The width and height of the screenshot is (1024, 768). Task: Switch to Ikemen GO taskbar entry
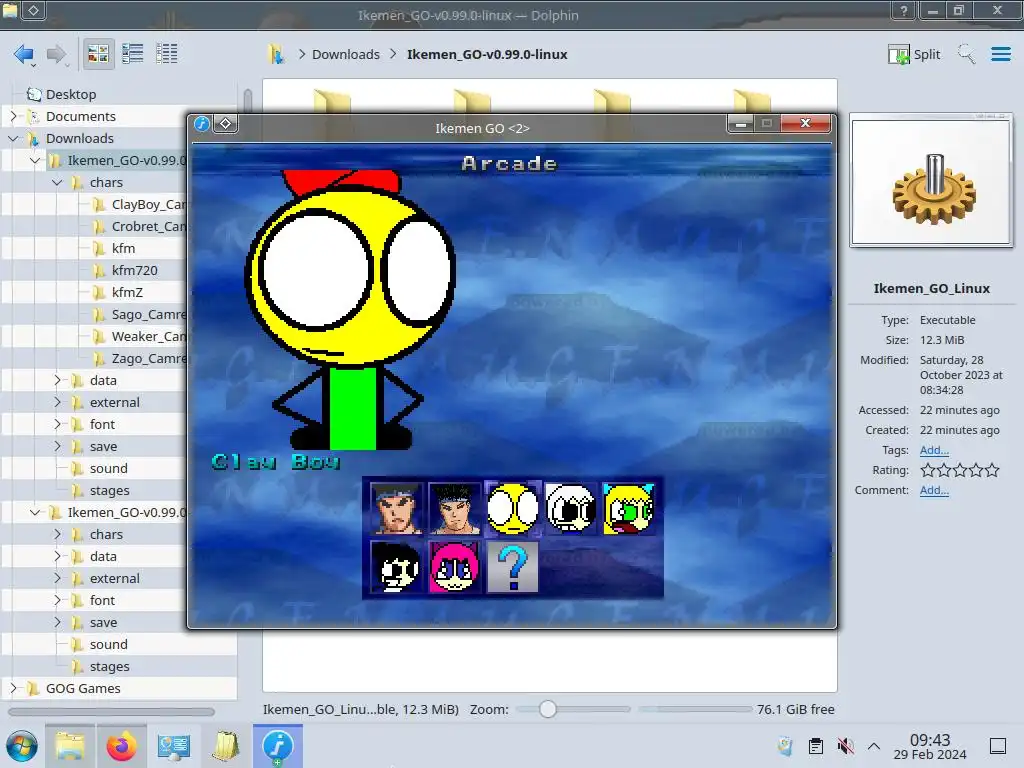(x=278, y=746)
